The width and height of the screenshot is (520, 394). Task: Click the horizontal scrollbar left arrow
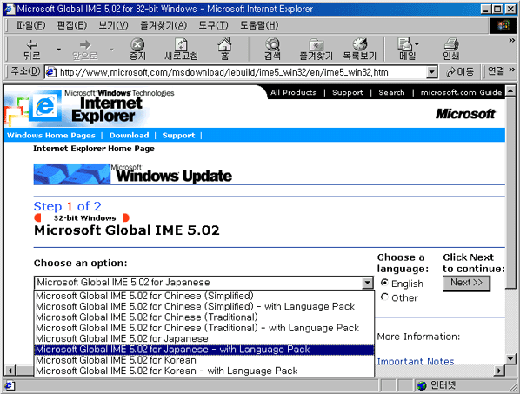pyautogui.click(x=10, y=370)
